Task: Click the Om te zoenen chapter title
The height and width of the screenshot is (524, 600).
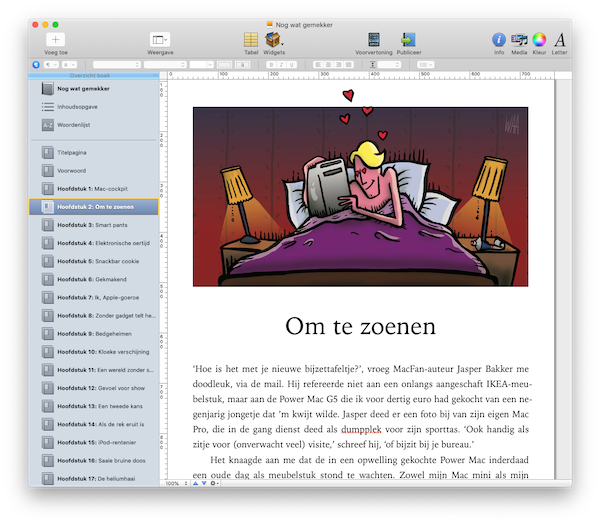Action: (x=360, y=326)
